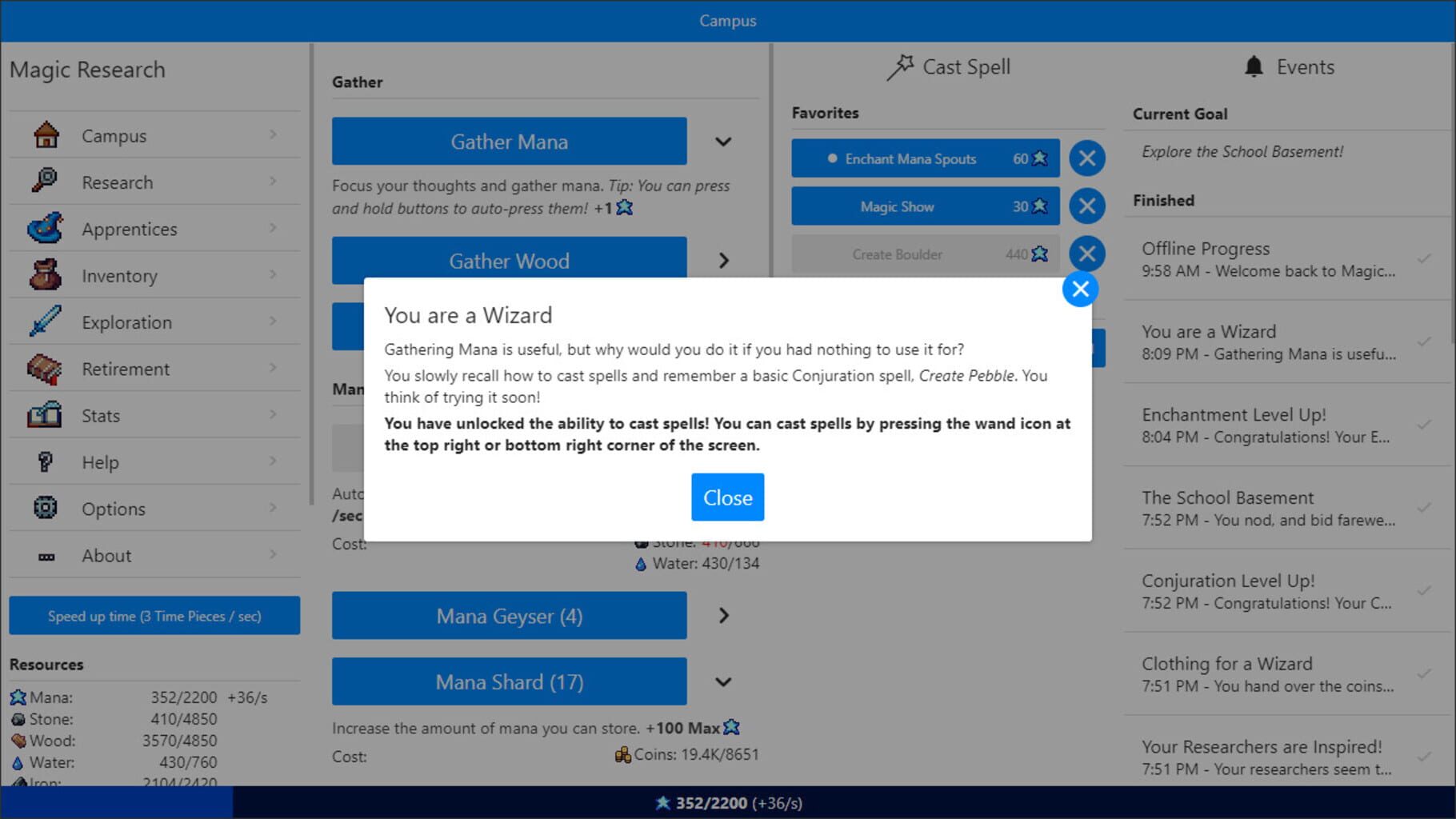Click the Apprentices wizard hat icon
The height and width of the screenshot is (819, 1456).
[x=46, y=228]
